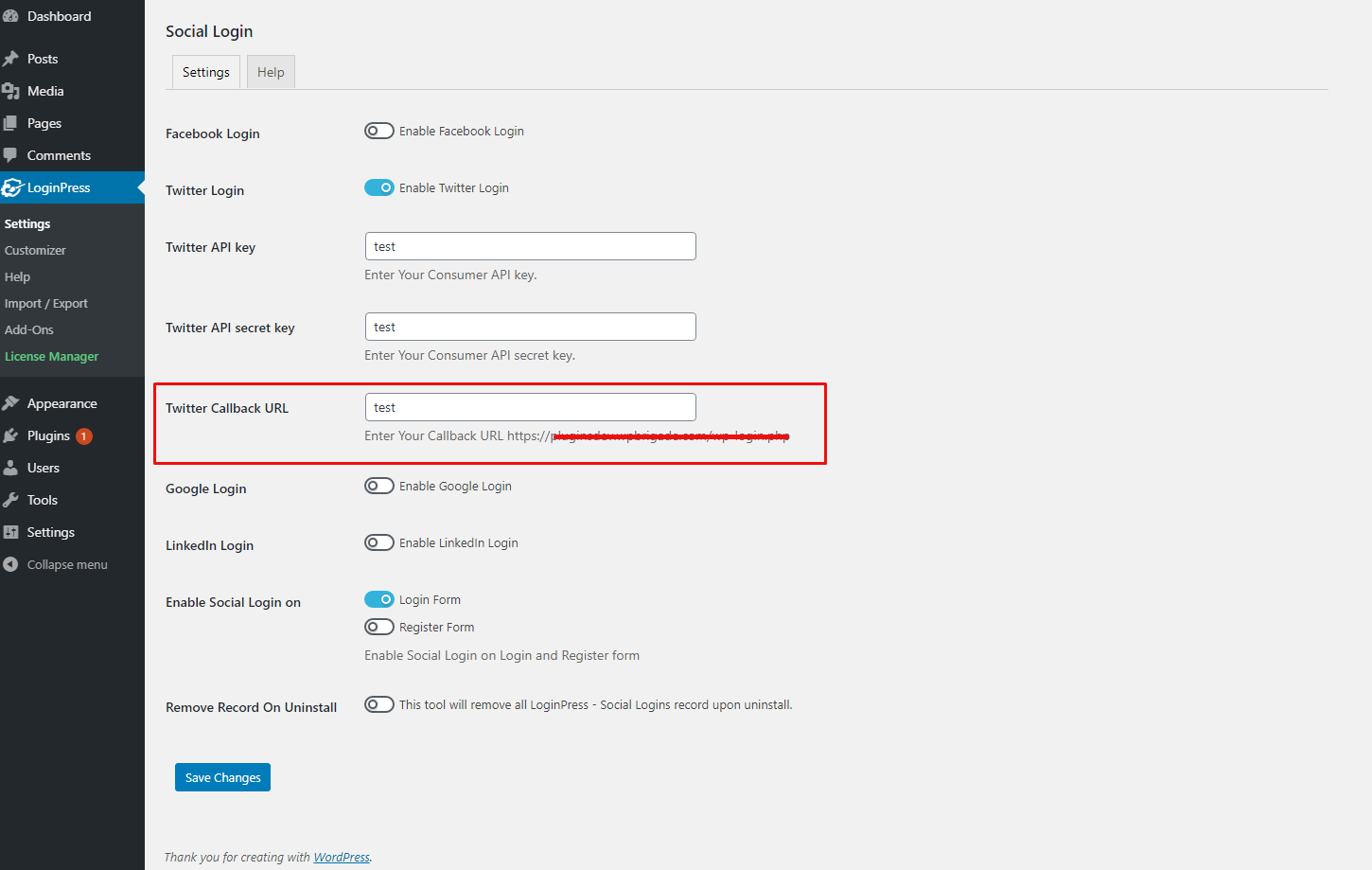This screenshot has height=870, width=1372.
Task: Turn off the Login Form toggle
Action: point(379,599)
